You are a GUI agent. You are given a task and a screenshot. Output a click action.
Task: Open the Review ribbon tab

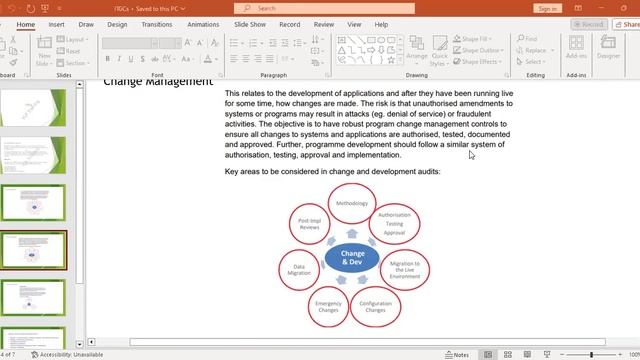pyautogui.click(x=324, y=24)
